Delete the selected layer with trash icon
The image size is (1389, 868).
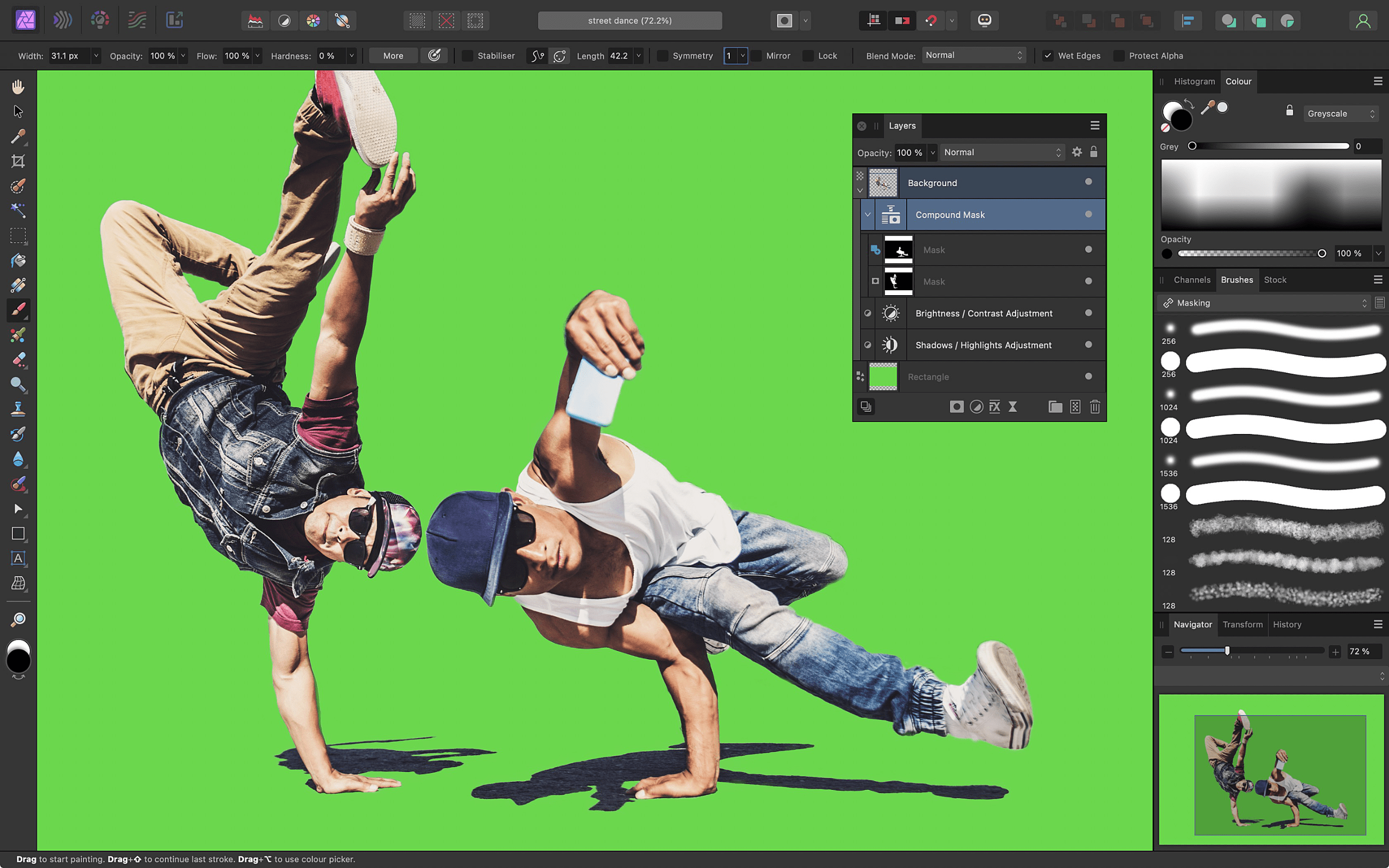1094,406
